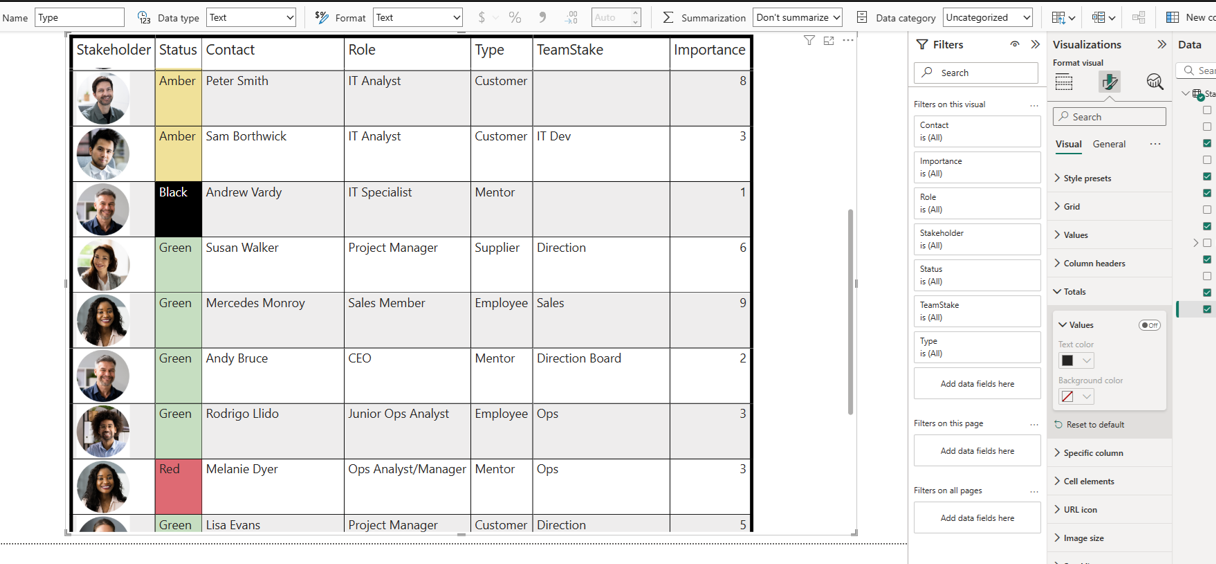Click the percentage format icon
The width and height of the screenshot is (1216, 564).
point(514,17)
